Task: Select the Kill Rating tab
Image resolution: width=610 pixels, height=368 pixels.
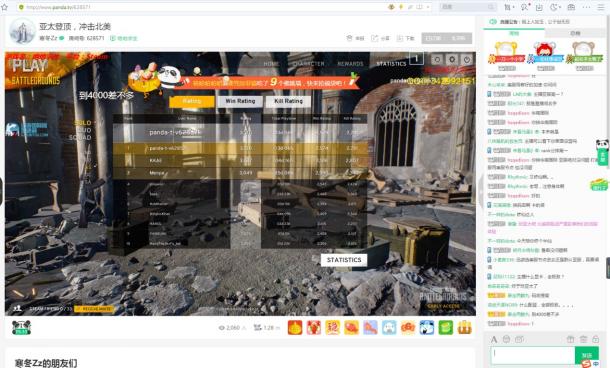Action: pyautogui.click(x=288, y=101)
